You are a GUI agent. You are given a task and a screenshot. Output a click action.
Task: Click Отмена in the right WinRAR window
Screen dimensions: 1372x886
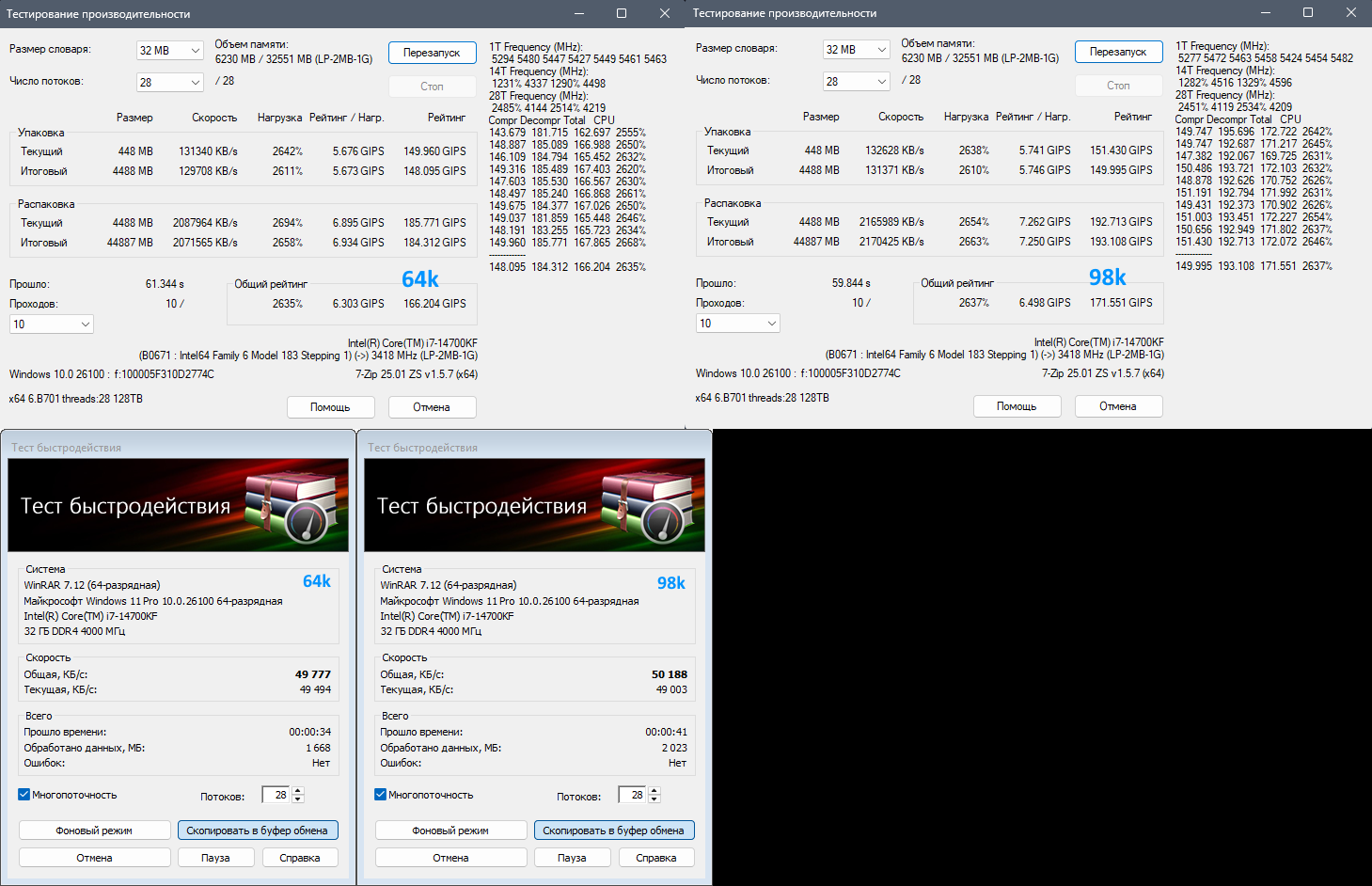[450, 858]
